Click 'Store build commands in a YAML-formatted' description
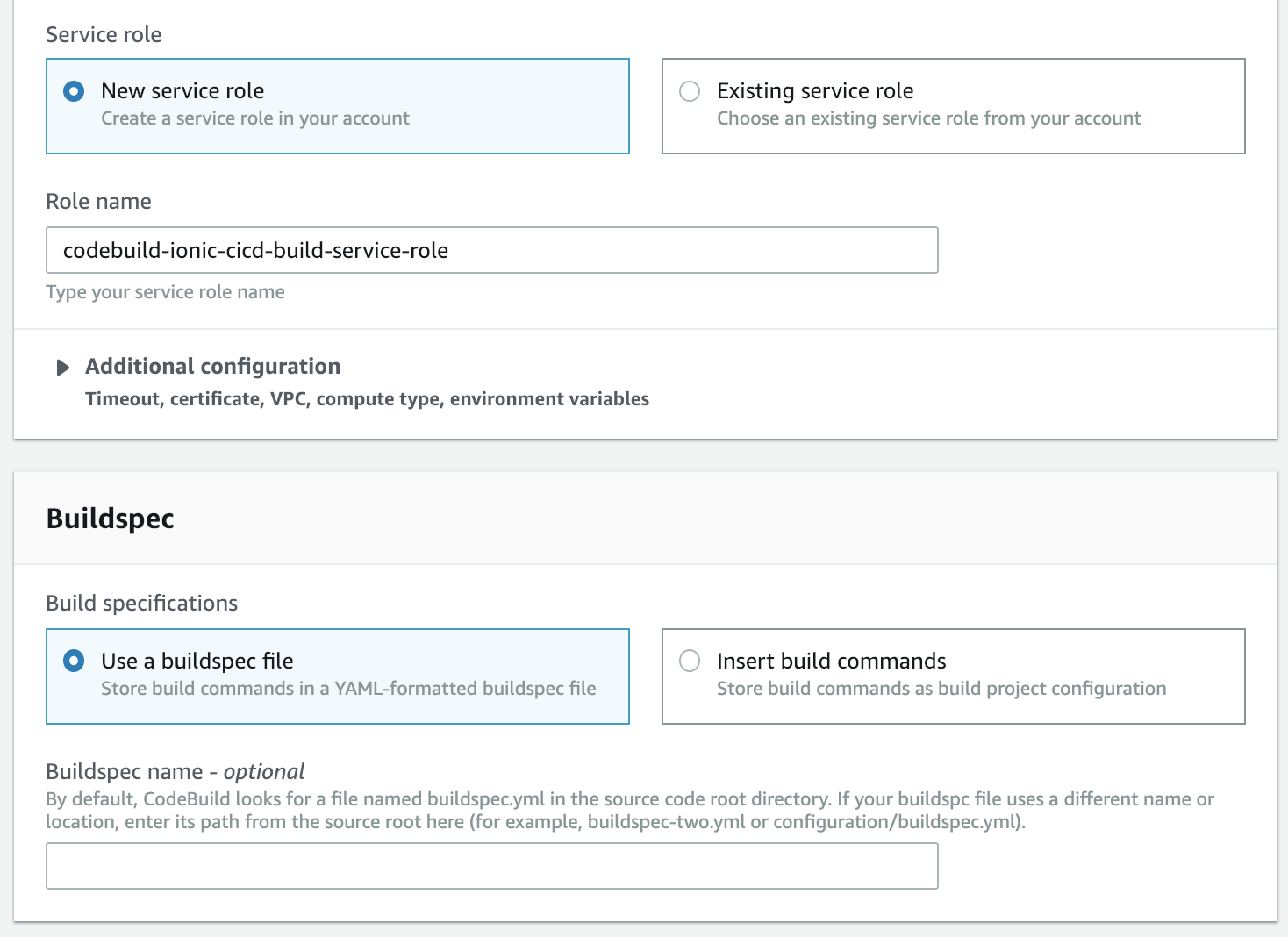 (x=348, y=689)
